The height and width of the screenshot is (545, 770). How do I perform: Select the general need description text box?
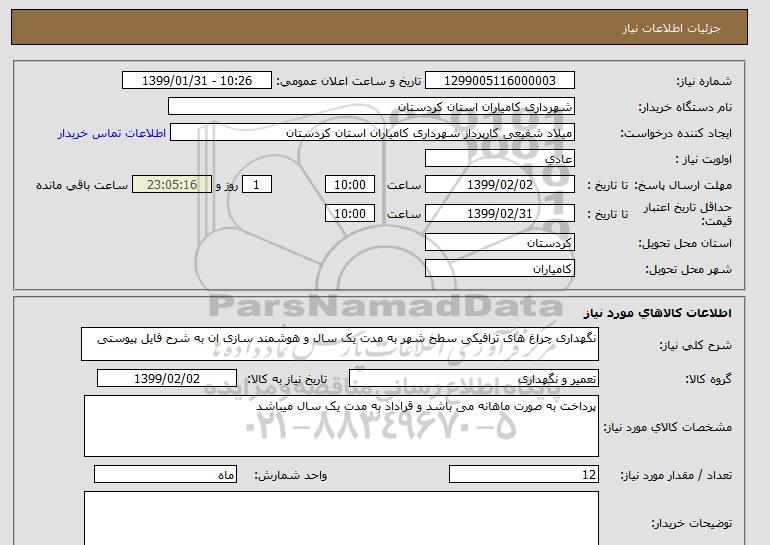[x=340, y=344]
